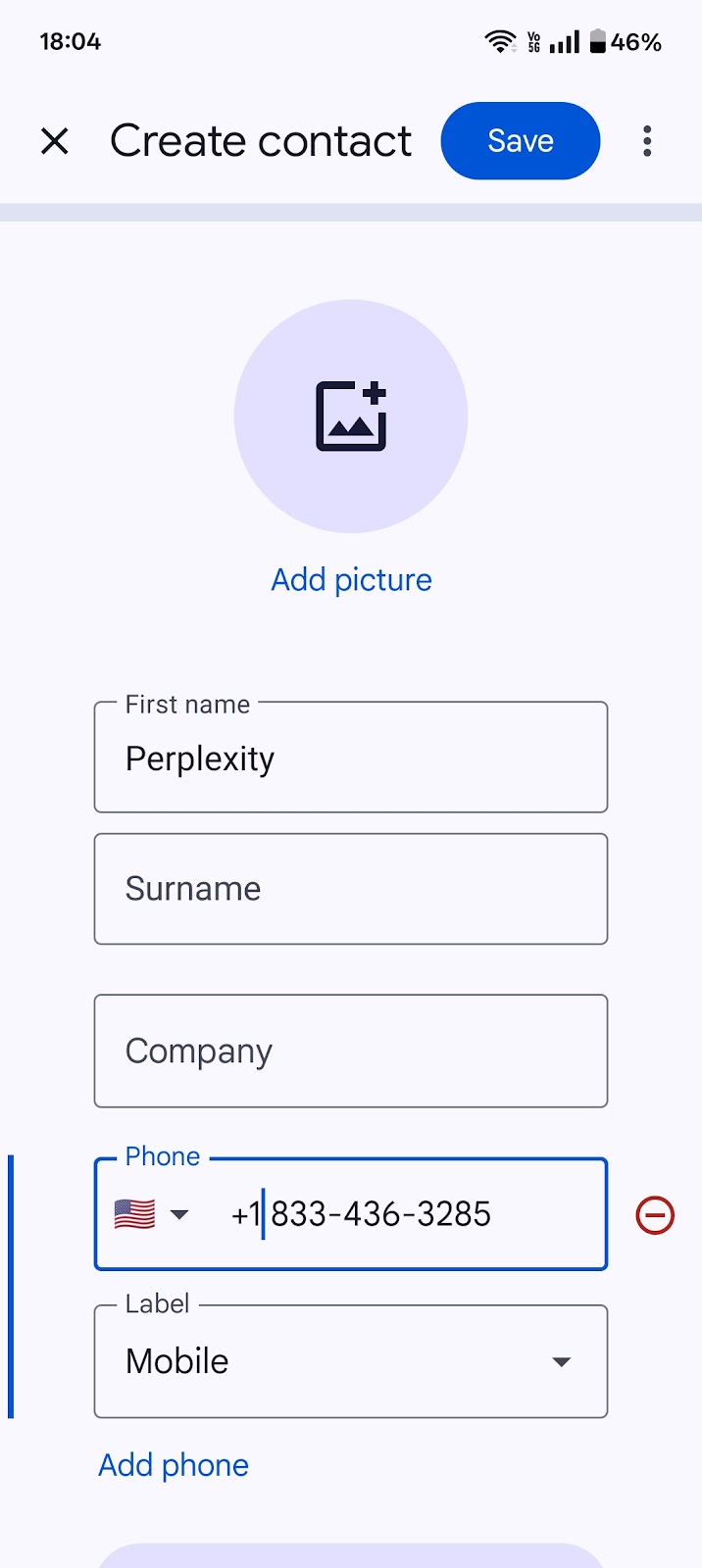The image size is (702, 1568).
Task: Focus the Company input field
Action: click(x=351, y=1052)
